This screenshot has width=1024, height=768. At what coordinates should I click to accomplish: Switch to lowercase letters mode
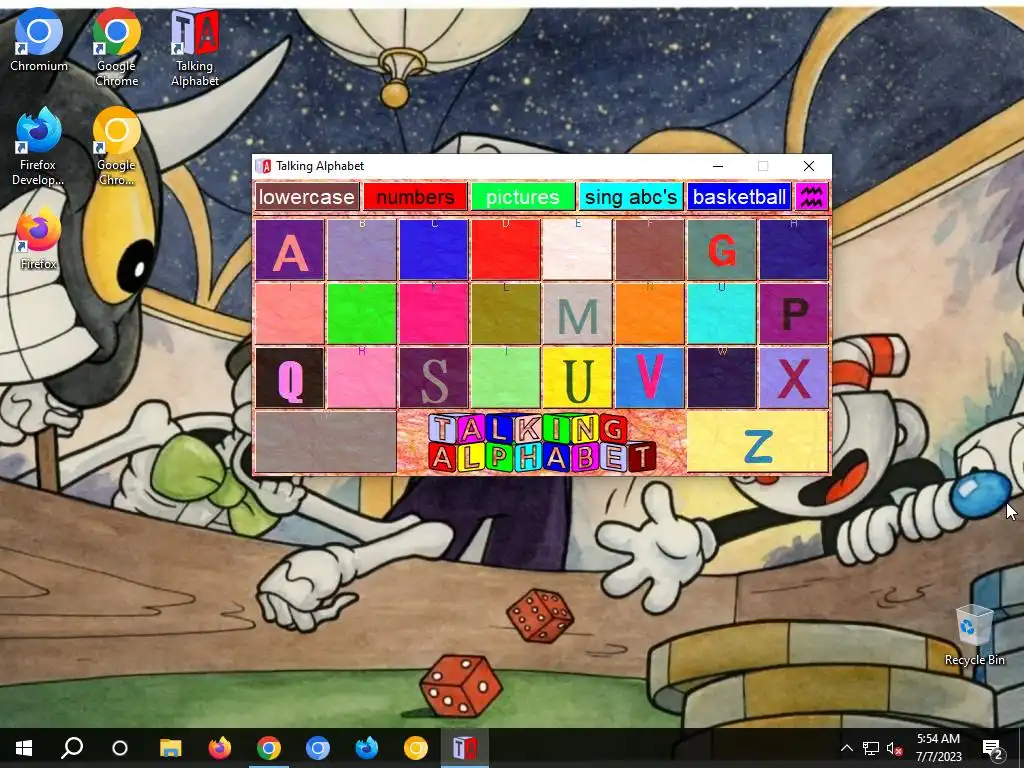click(307, 197)
